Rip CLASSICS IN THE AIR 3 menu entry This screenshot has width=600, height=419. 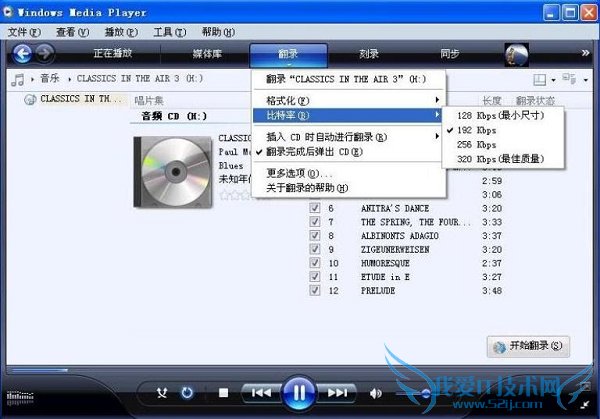(x=348, y=79)
